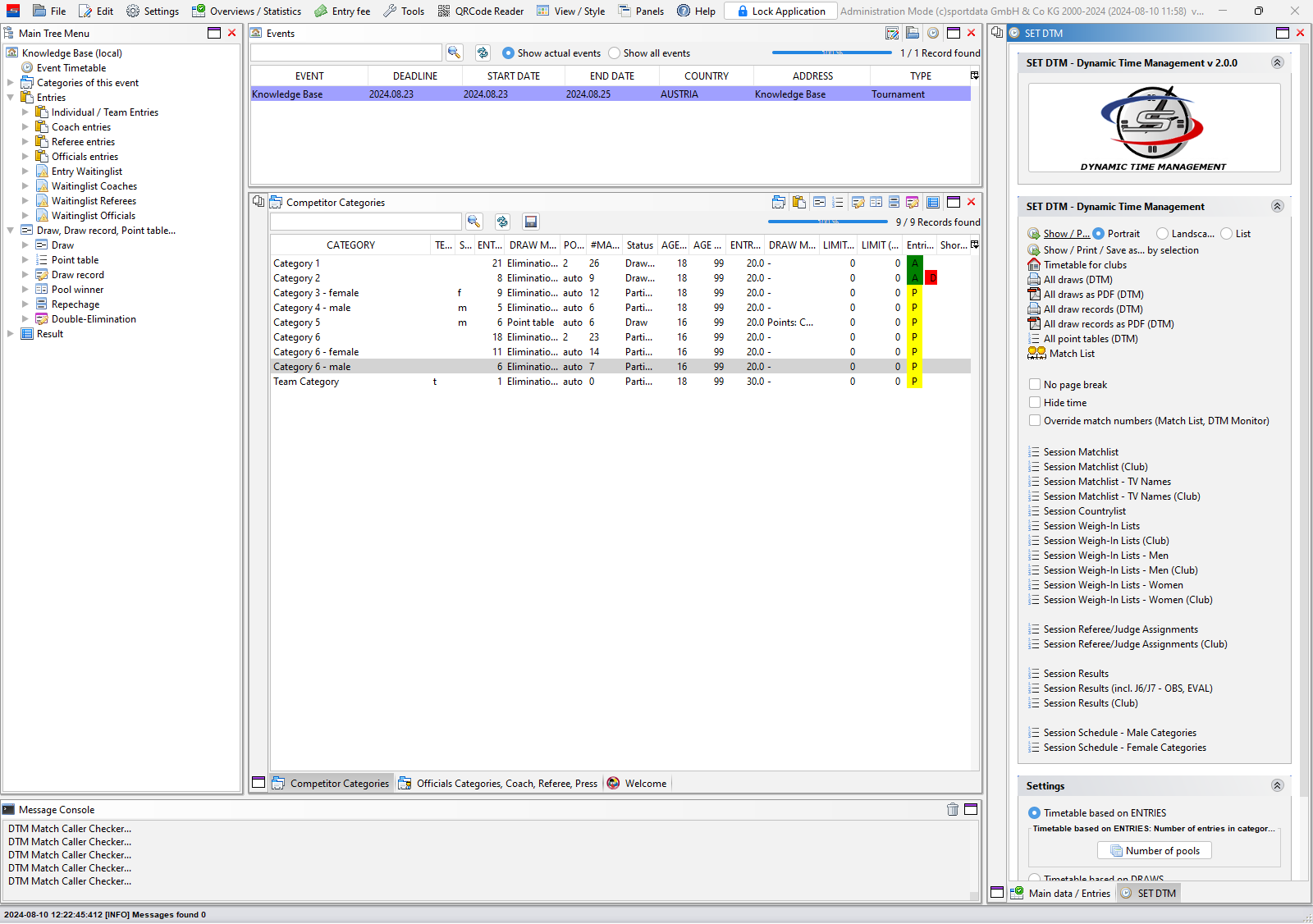Click the clock icon in Events header
The height and width of the screenshot is (924, 1313).
click(x=933, y=33)
